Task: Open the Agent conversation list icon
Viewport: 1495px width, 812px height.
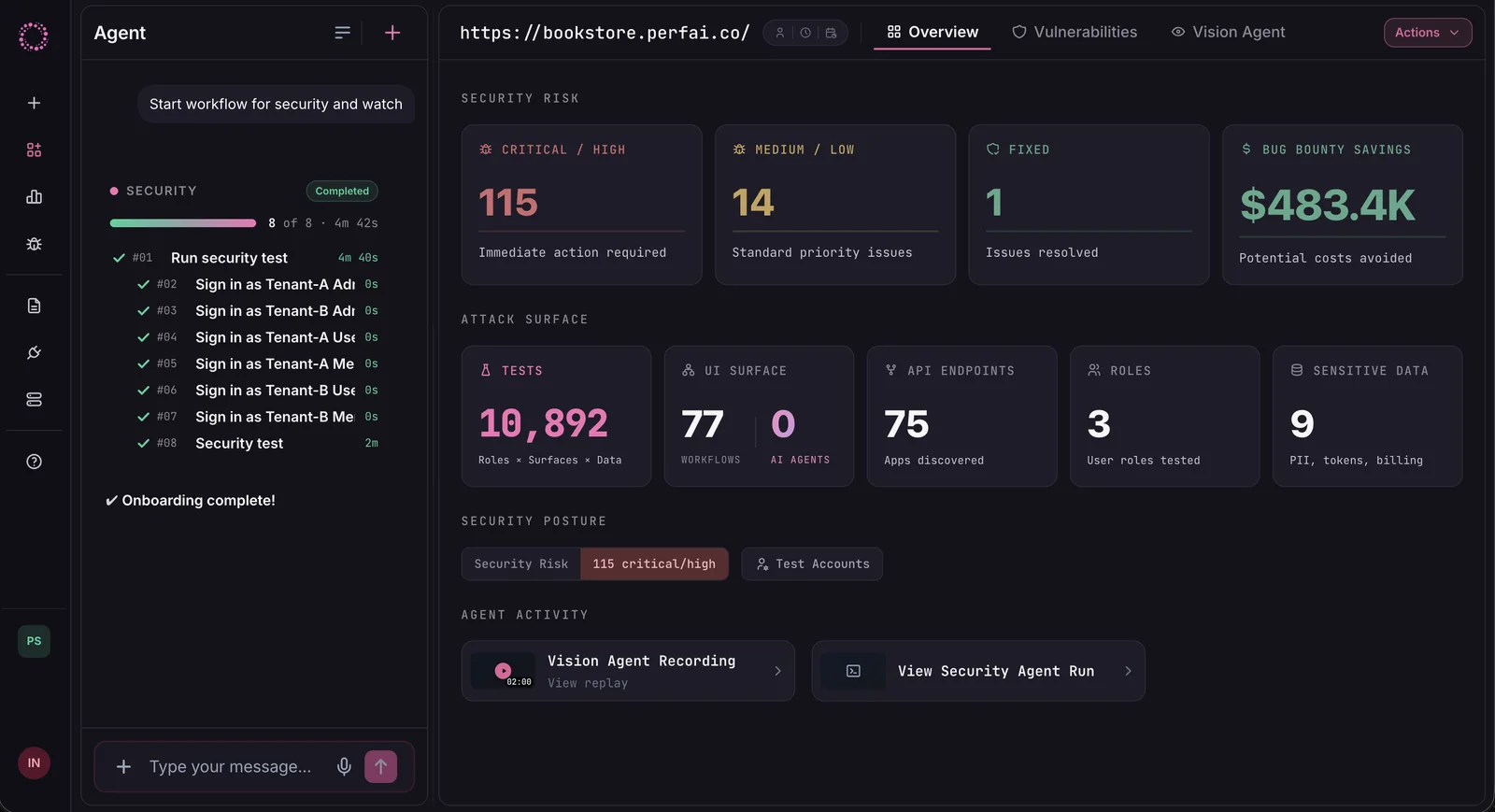Action: pyautogui.click(x=342, y=33)
